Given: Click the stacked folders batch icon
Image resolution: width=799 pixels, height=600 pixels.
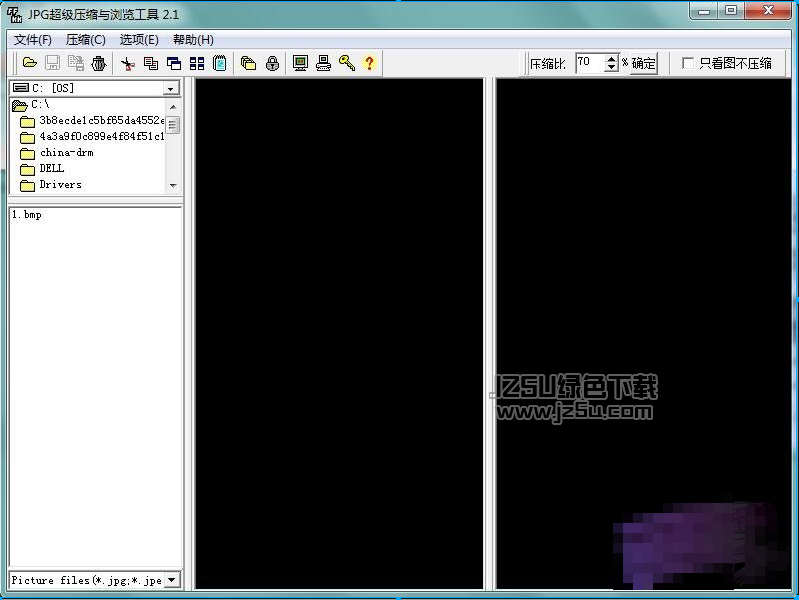Looking at the screenshot, I should tap(248, 63).
